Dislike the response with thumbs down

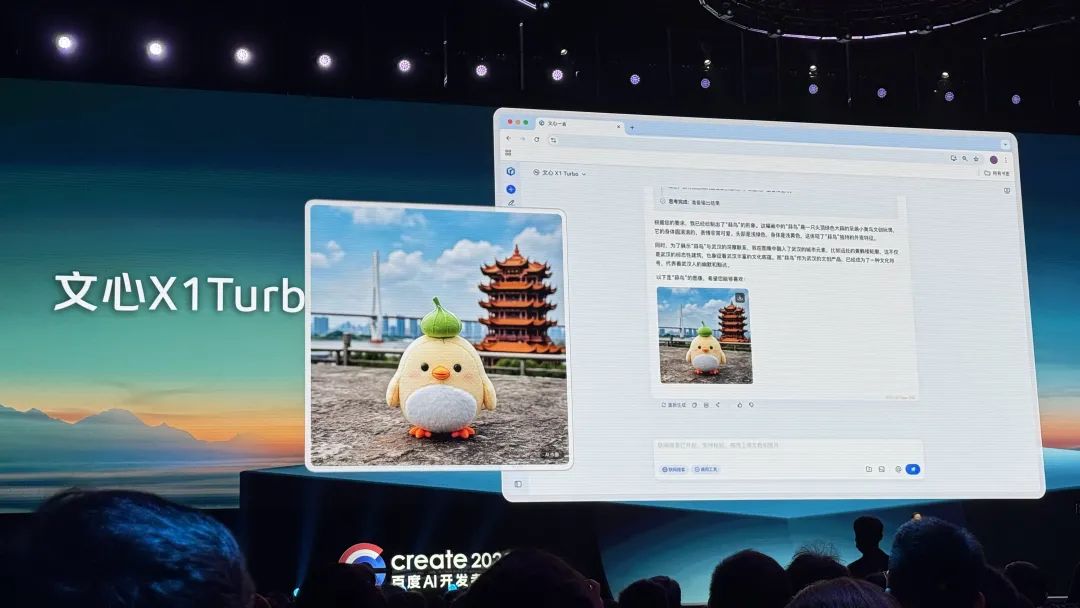point(751,405)
